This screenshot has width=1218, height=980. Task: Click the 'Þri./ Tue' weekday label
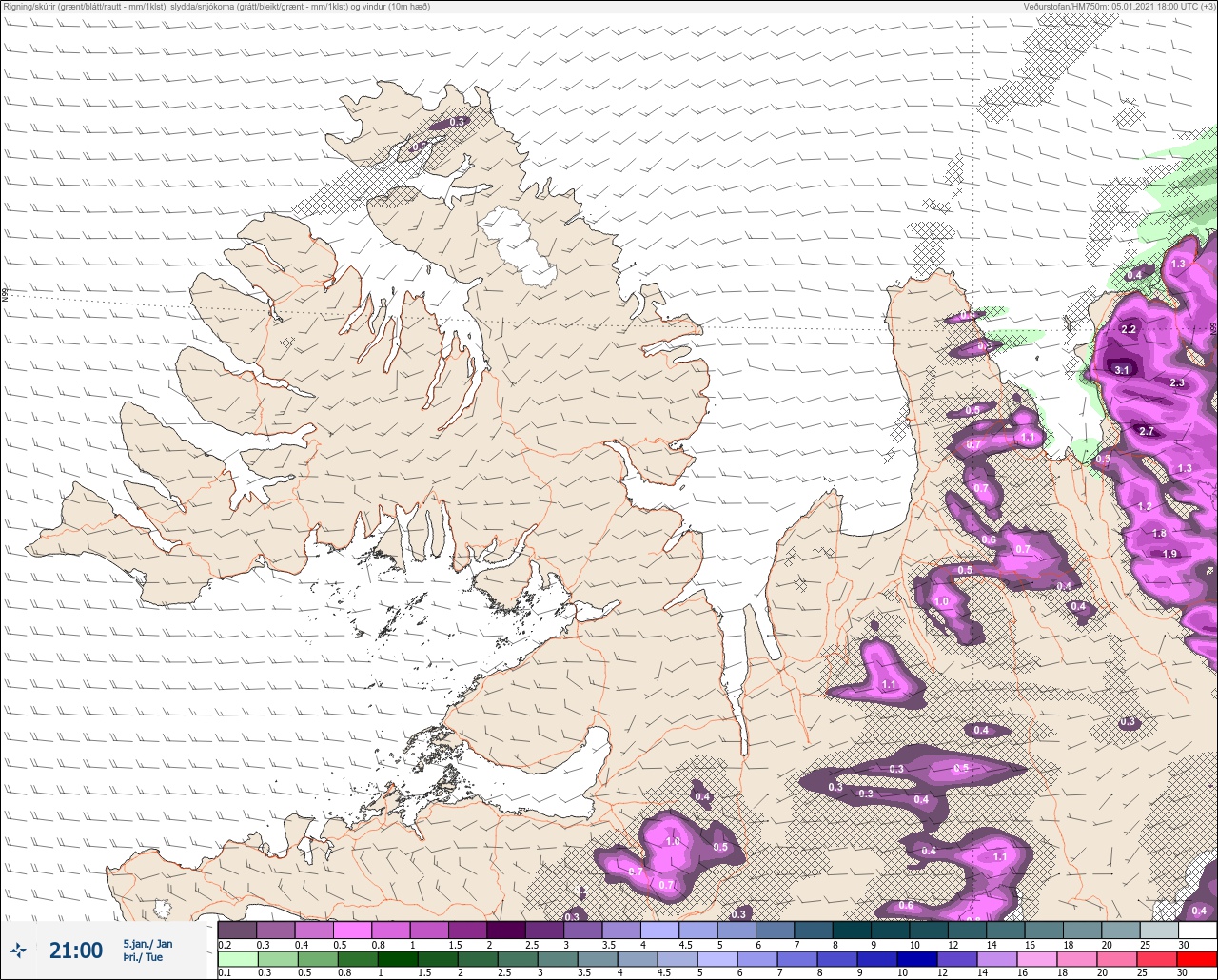[x=143, y=957]
